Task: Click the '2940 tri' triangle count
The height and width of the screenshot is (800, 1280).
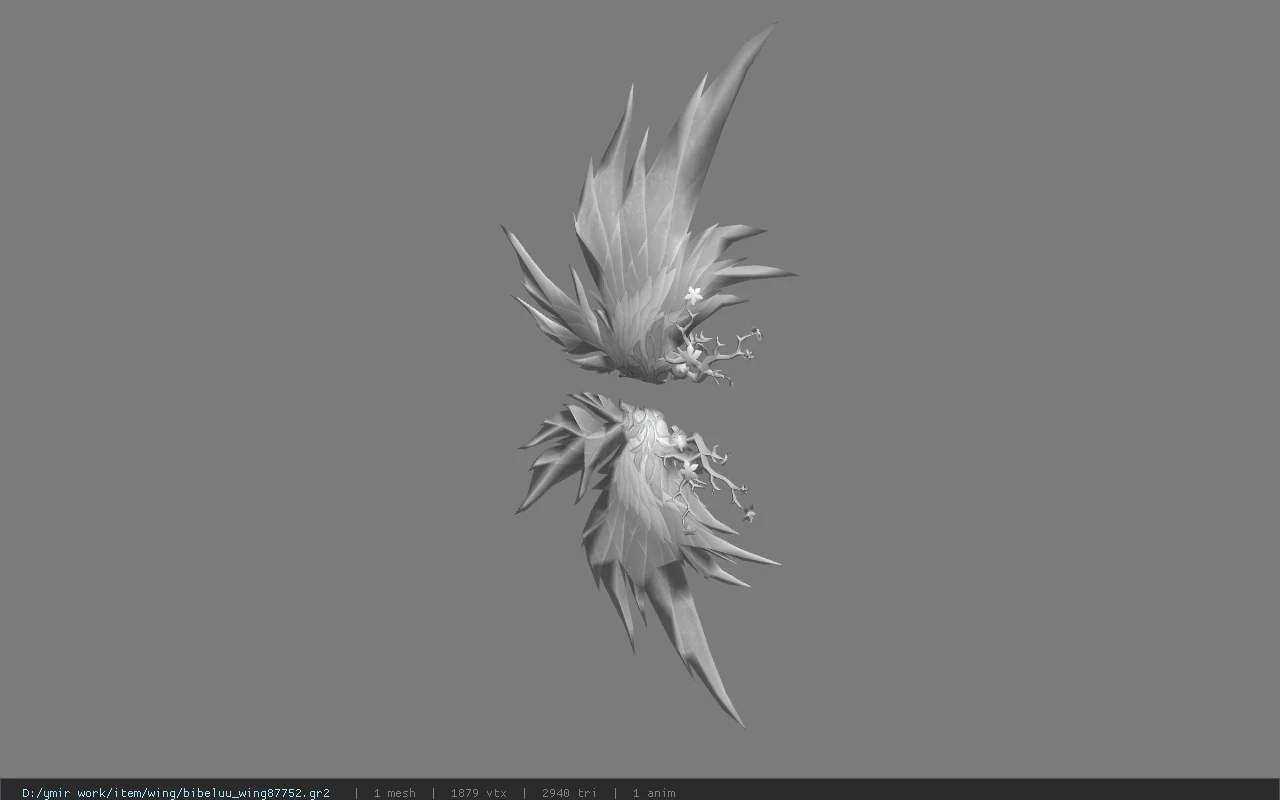Action: coord(569,793)
